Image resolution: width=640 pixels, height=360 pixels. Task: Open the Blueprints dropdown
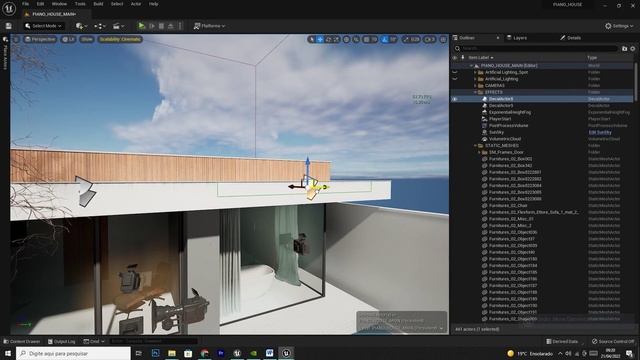(100, 26)
